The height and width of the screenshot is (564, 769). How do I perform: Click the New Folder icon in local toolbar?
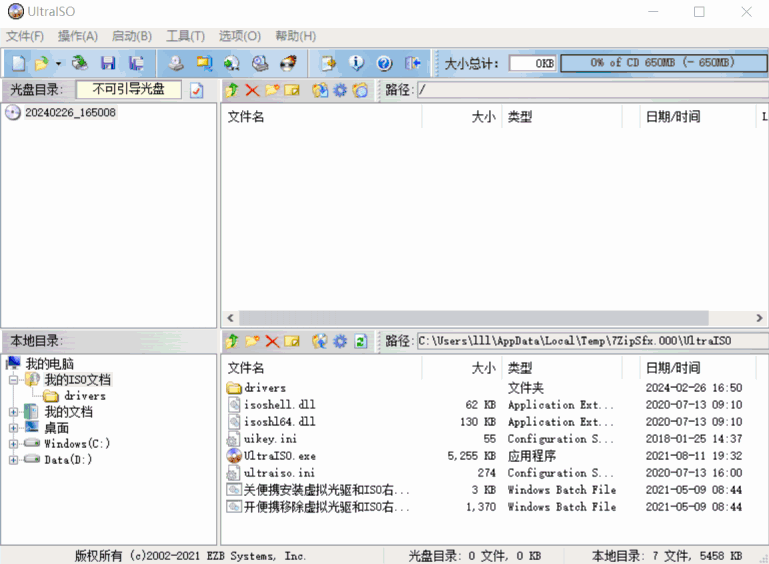pos(252,341)
